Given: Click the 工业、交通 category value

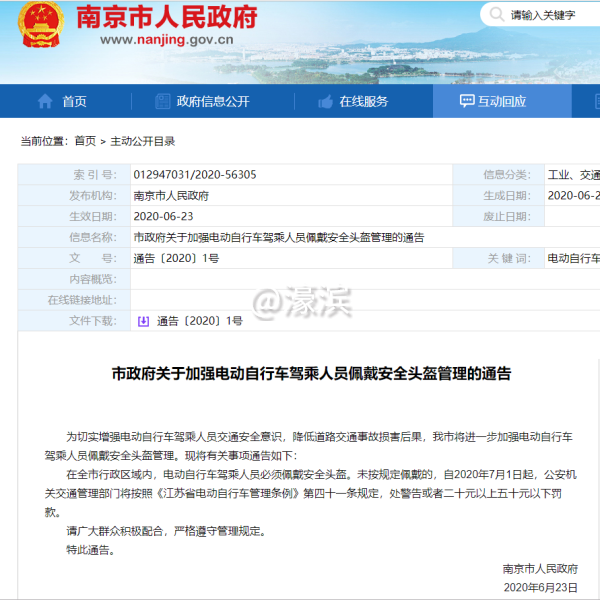Looking at the screenshot, I should coord(573,175).
